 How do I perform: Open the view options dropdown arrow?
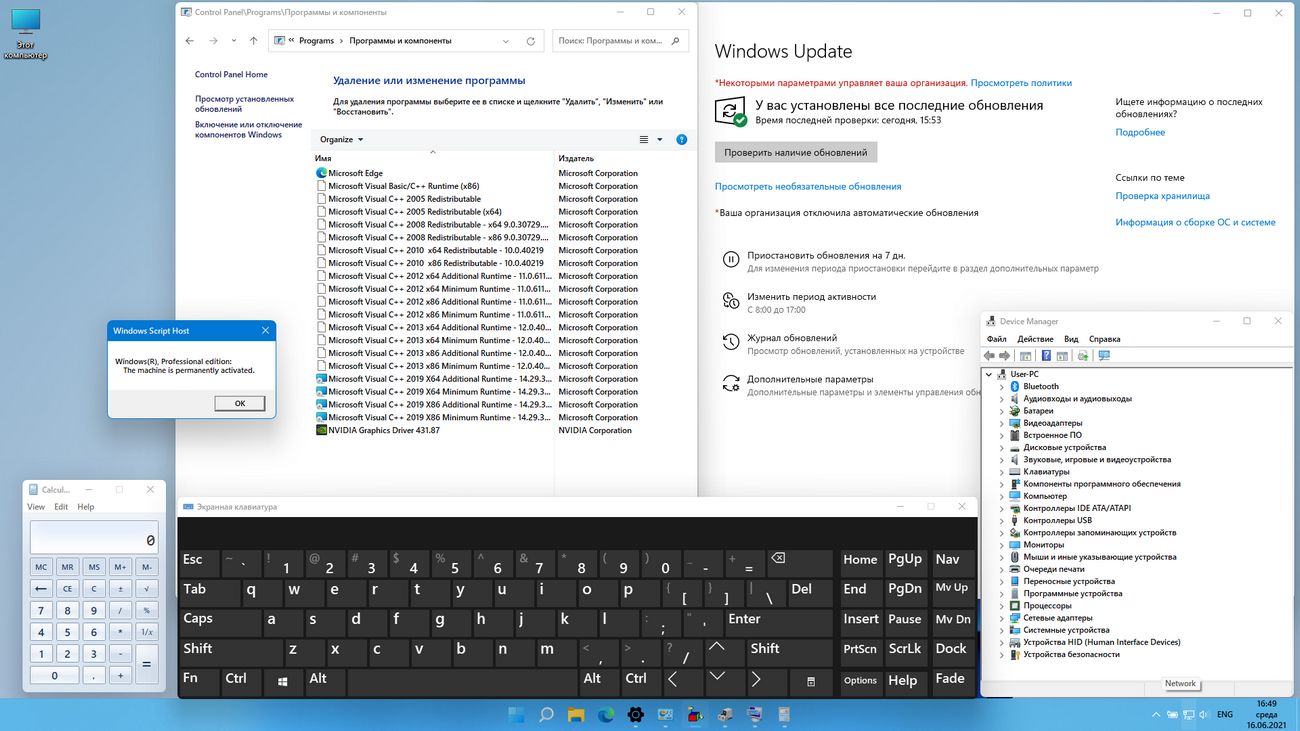[660, 140]
